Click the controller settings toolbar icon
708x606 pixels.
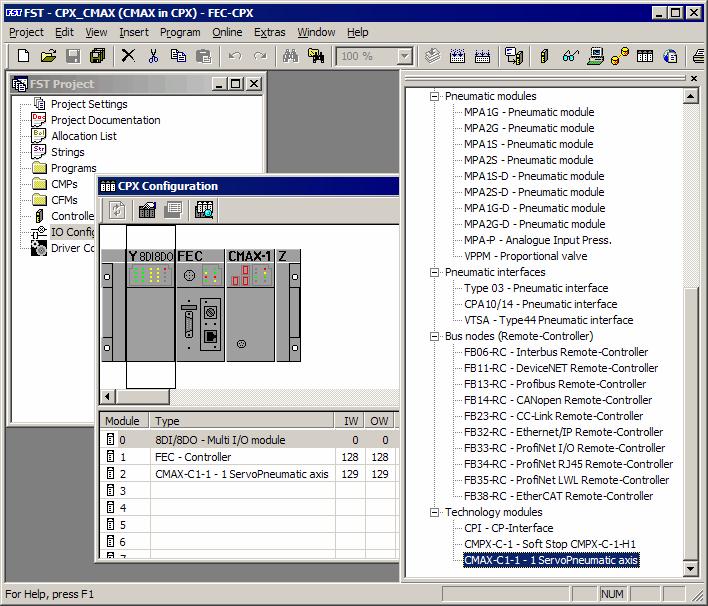click(544, 56)
